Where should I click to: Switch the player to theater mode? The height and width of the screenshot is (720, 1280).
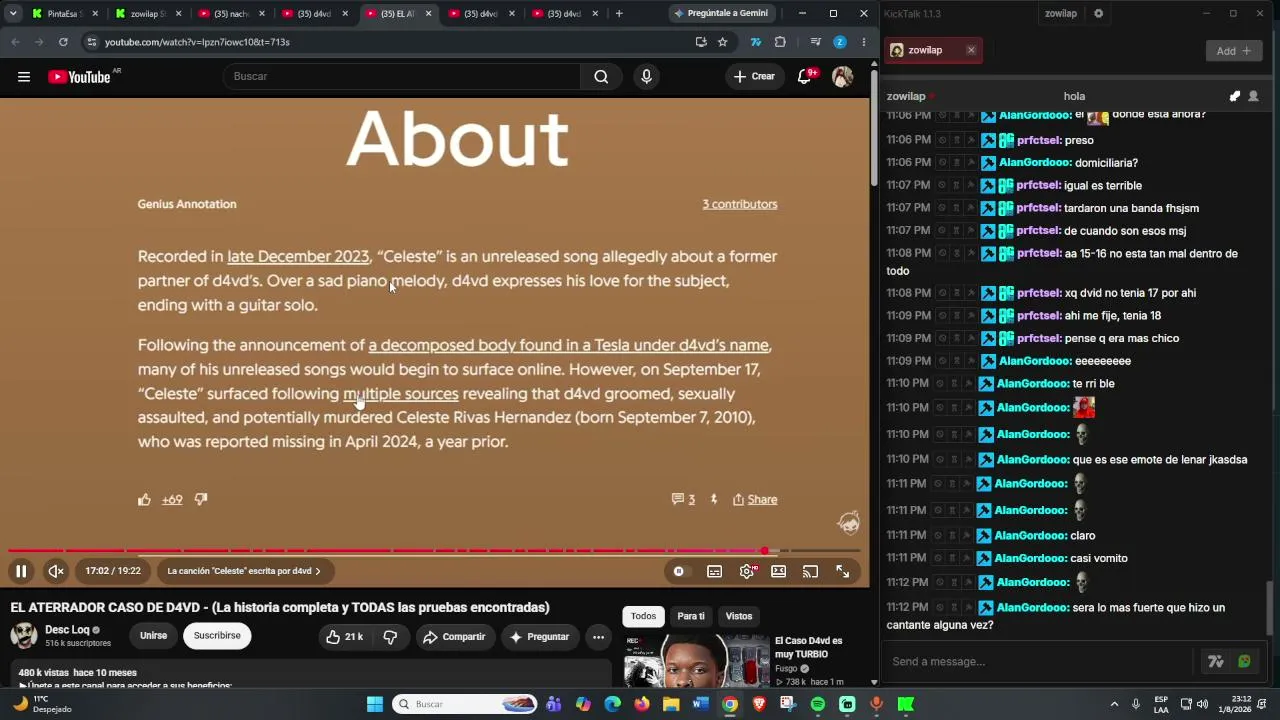coord(778,571)
